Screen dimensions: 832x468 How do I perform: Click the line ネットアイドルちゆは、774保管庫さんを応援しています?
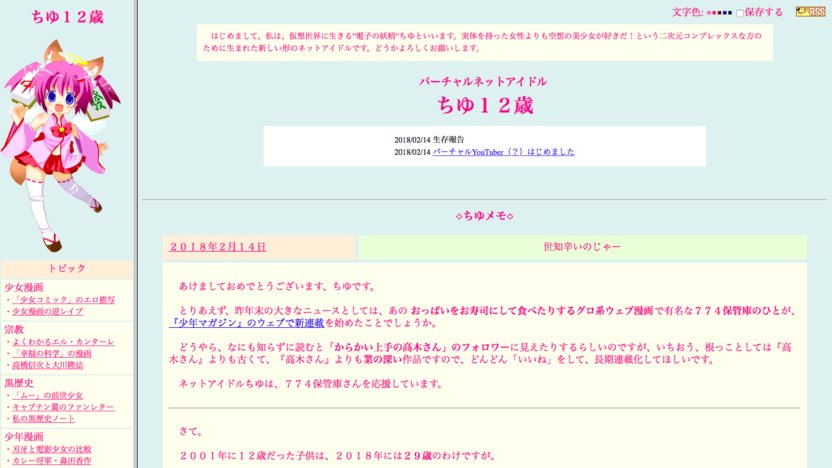coord(311,384)
